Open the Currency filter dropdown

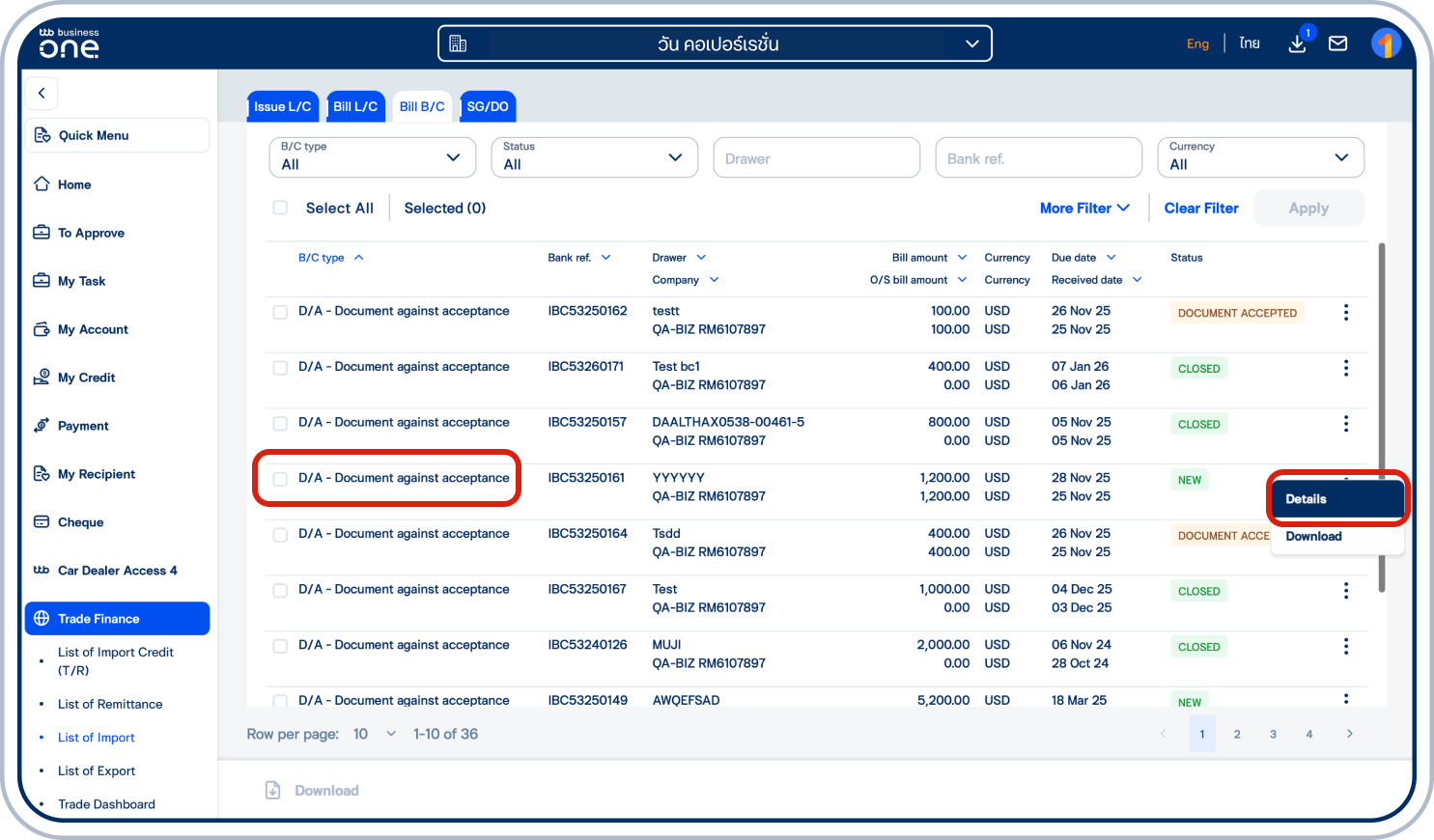pyautogui.click(x=1259, y=157)
